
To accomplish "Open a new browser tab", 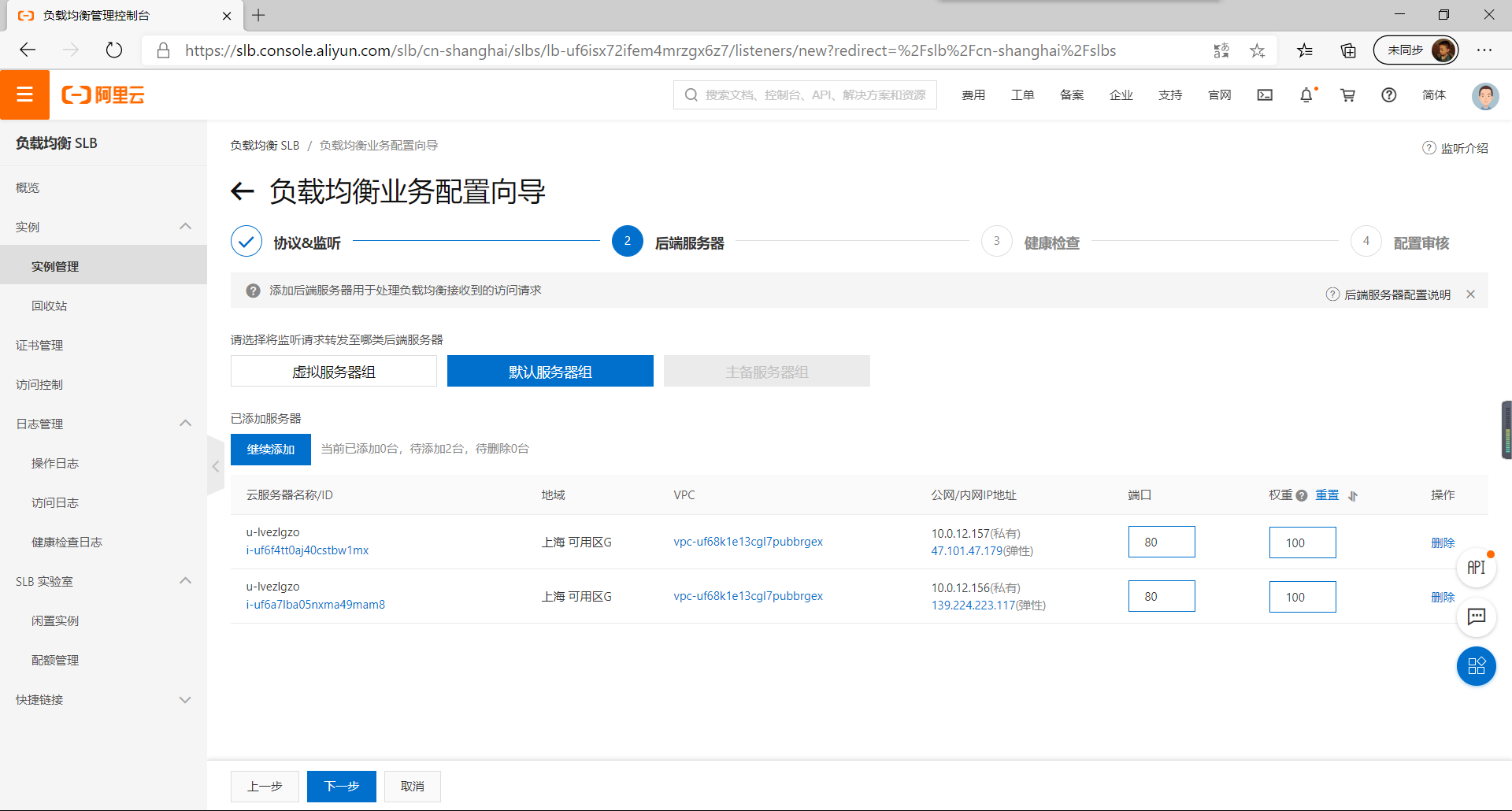I will 258,15.
